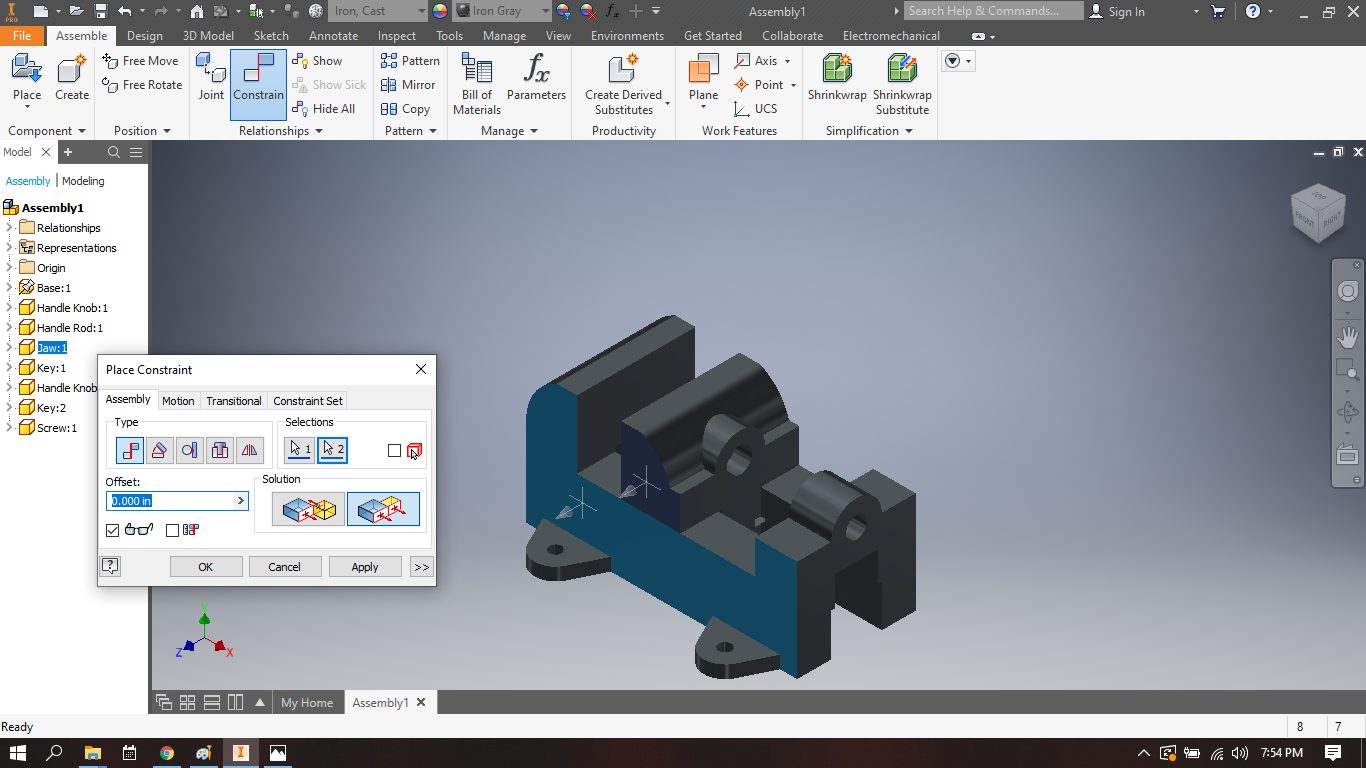
Task: Toggle the Pick part first checkbox
Action: 393,450
